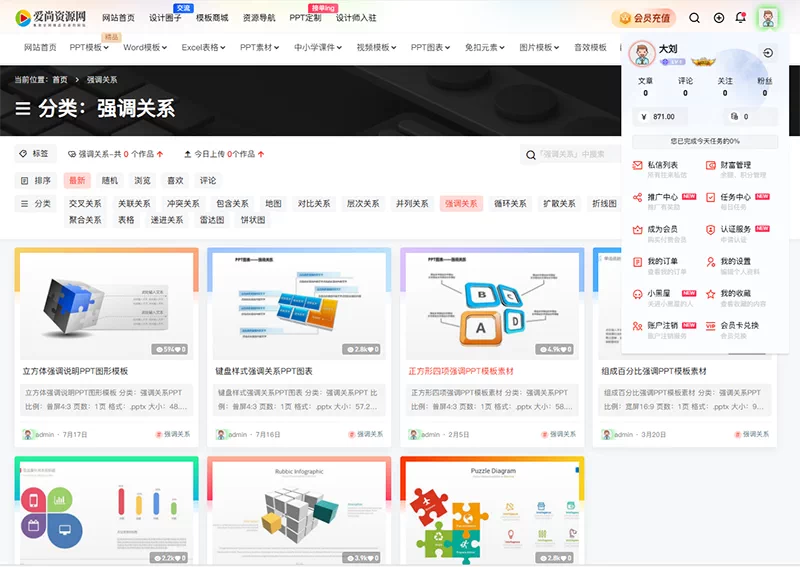Click the plus circle publish icon
The width and height of the screenshot is (800, 567).
click(718, 18)
